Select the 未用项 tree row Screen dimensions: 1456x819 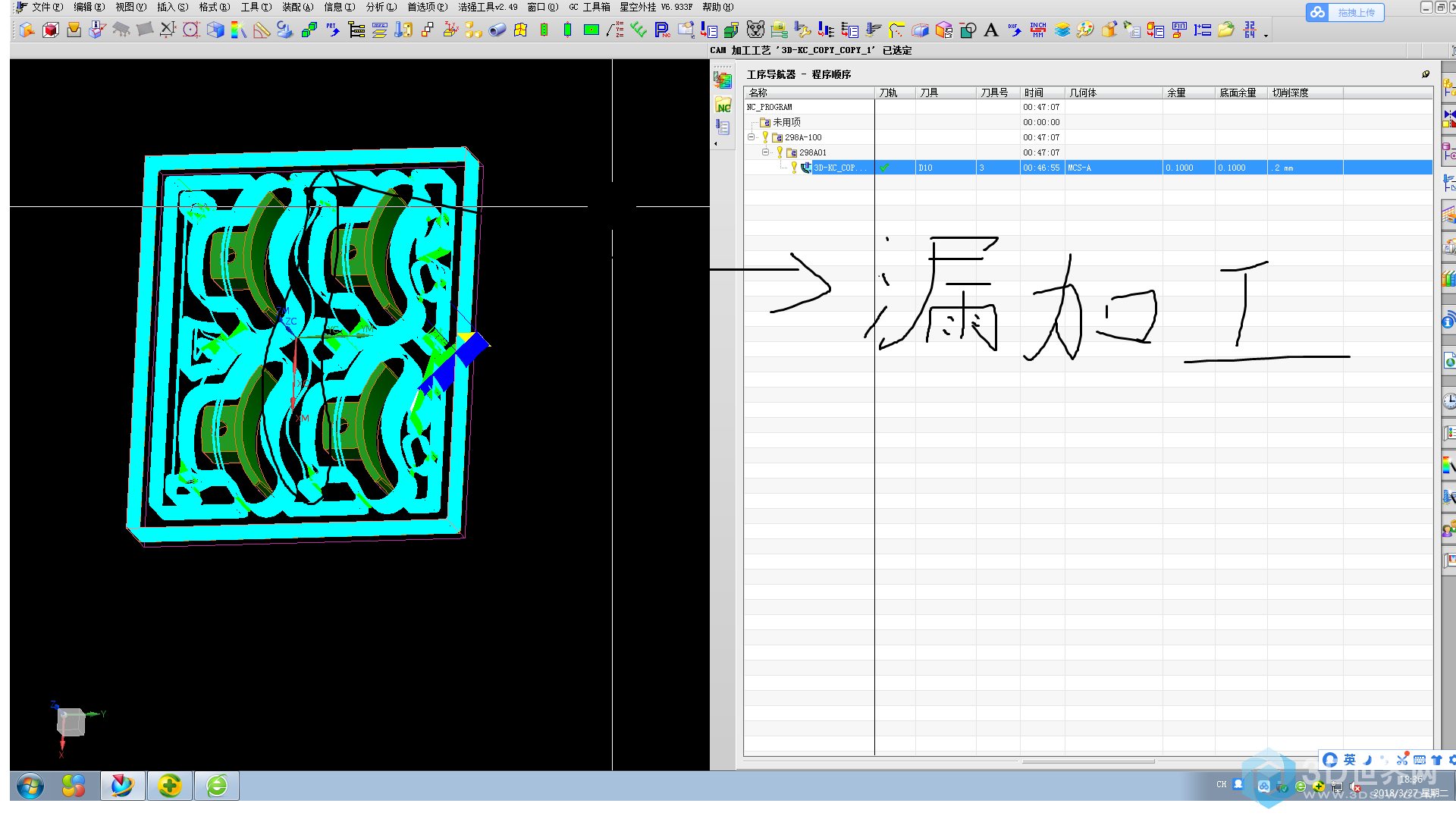point(1088,122)
